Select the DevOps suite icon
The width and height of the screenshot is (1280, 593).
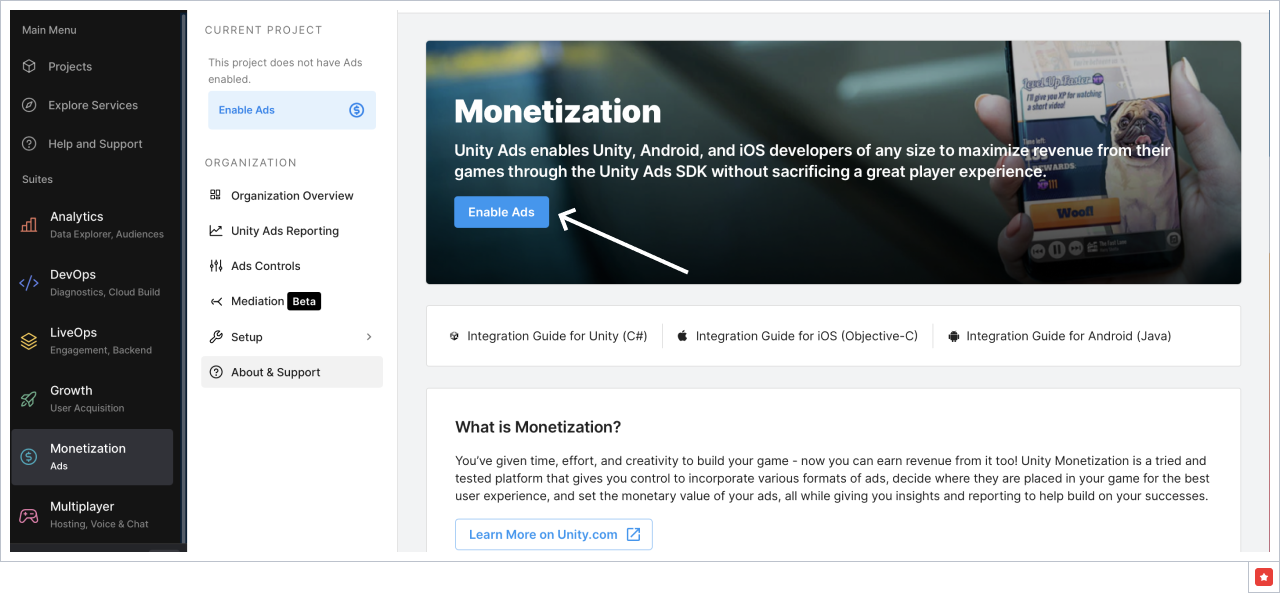(x=27, y=282)
